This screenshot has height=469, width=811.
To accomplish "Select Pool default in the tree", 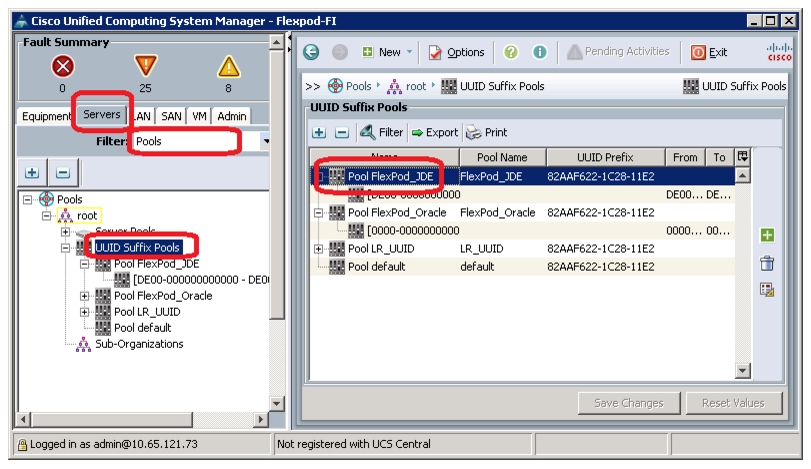I will [x=133, y=328].
